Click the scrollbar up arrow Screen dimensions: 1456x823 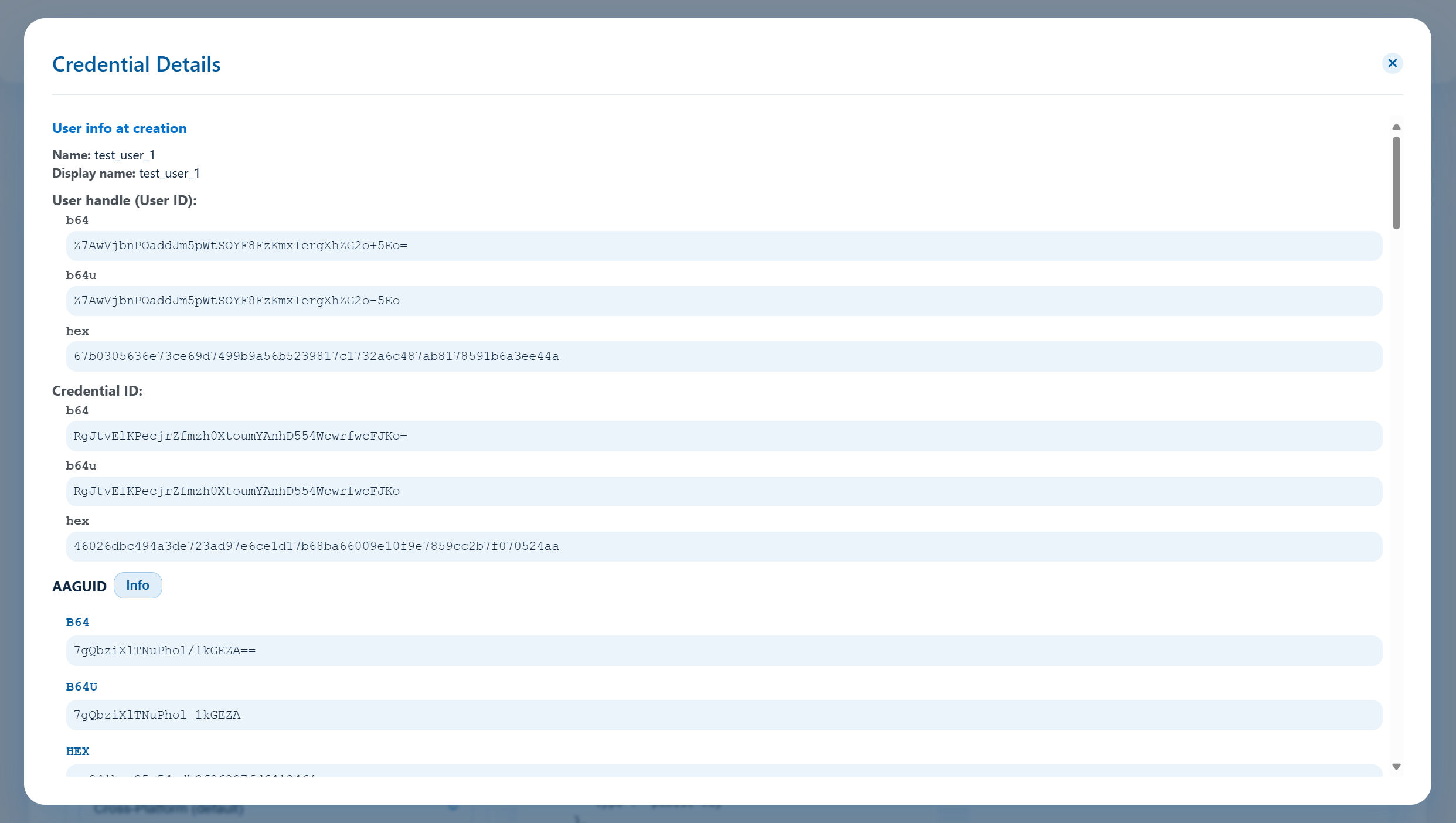coord(1396,127)
